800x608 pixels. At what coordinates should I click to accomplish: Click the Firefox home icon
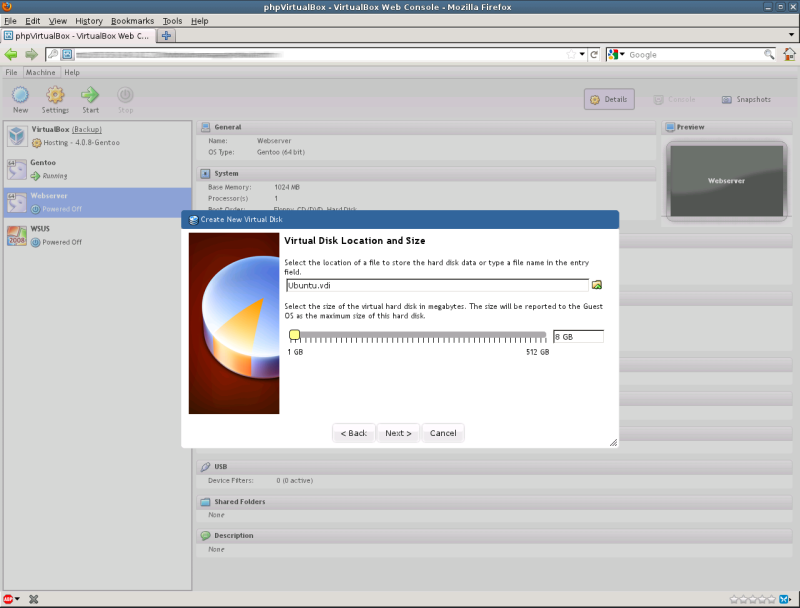[789, 54]
